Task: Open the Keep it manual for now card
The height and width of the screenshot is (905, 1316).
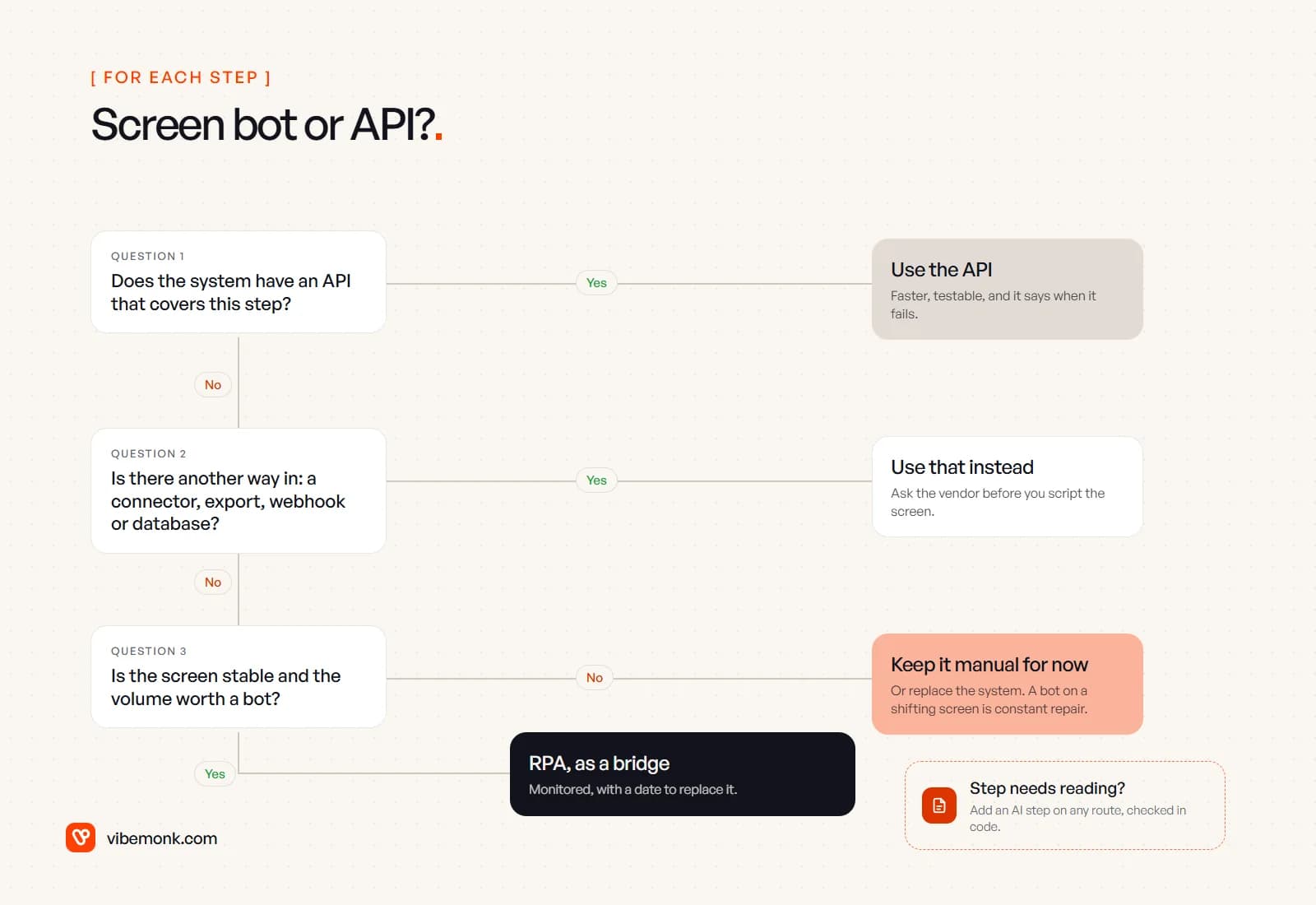Action: click(x=1008, y=685)
